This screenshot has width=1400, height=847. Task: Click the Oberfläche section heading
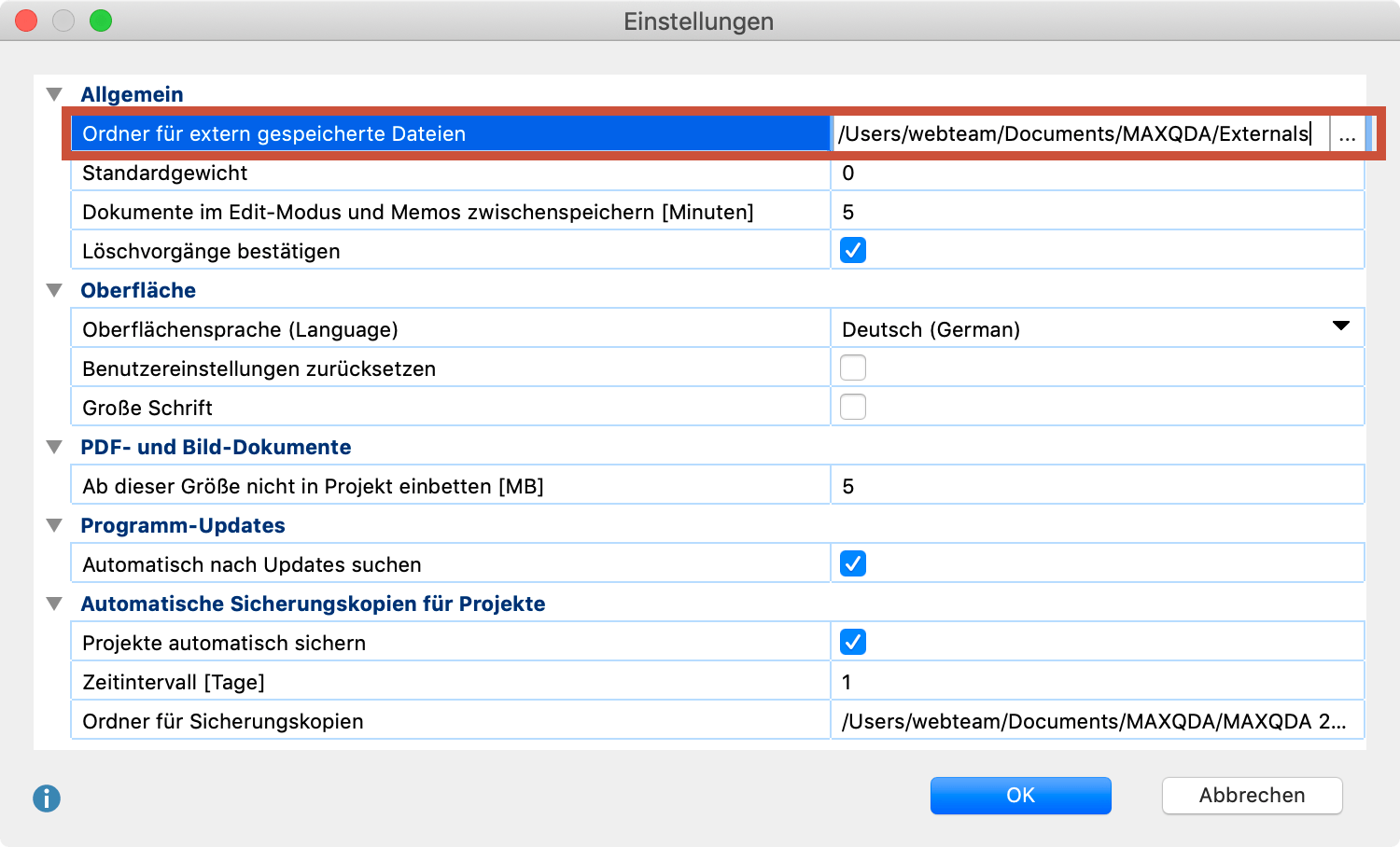(138, 290)
